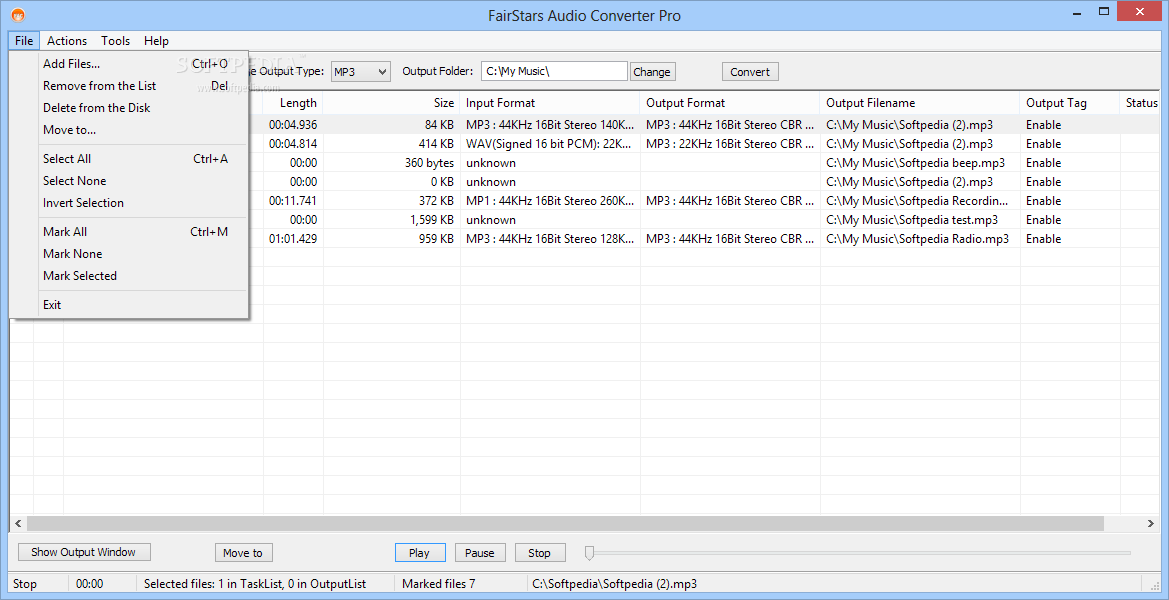Click Softpedia Radio.mp3 output filename
This screenshot has height=600, width=1169.
click(x=917, y=239)
